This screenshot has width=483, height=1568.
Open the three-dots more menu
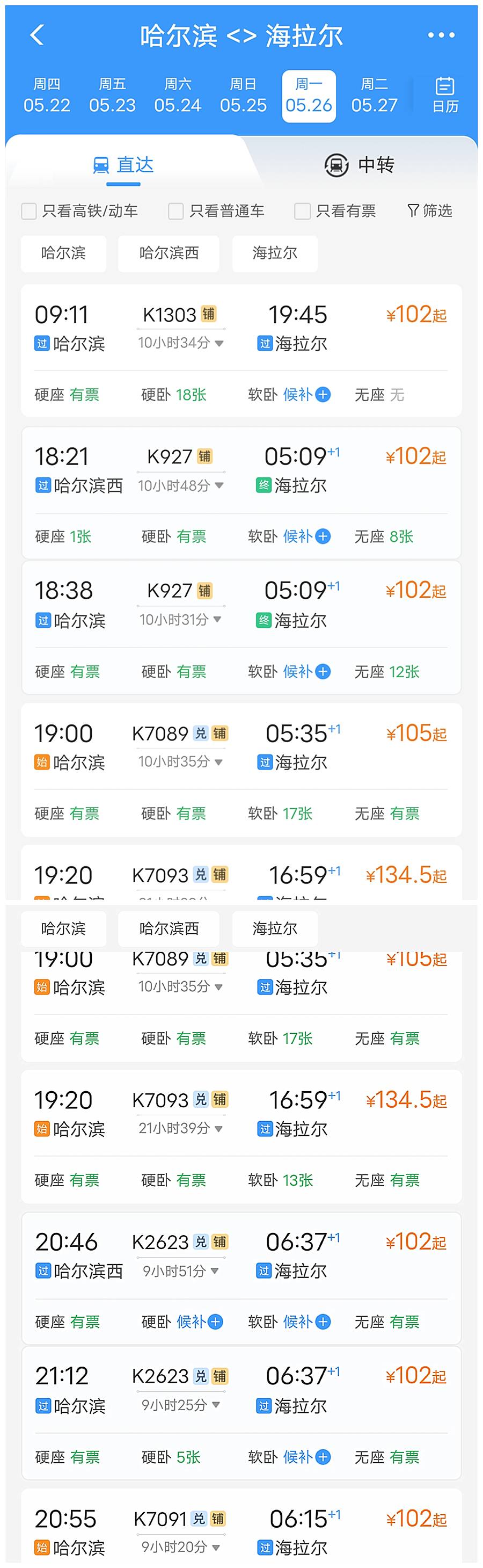click(x=441, y=35)
